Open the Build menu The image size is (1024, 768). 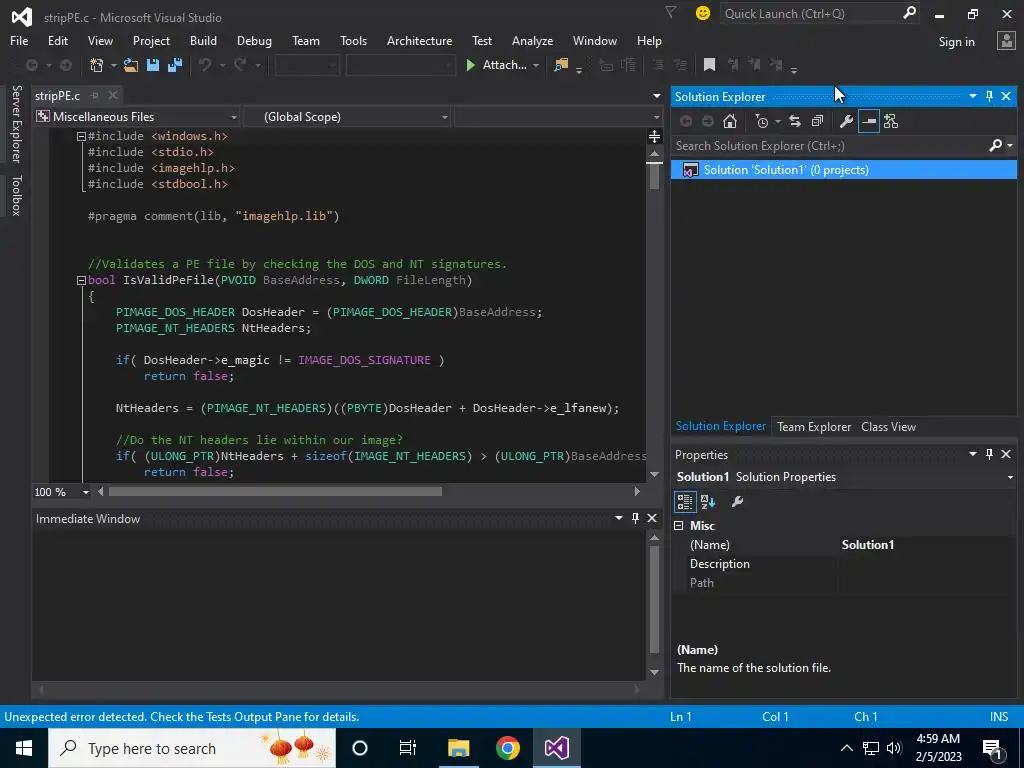click(x=203, y=40)
